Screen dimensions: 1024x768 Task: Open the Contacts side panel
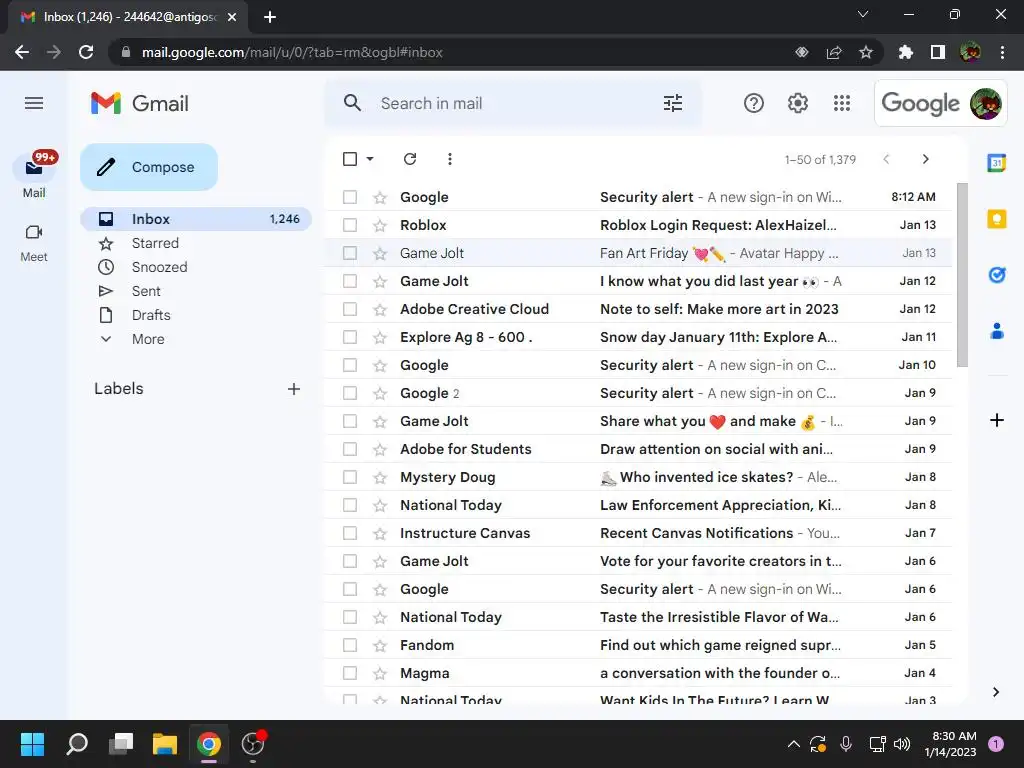(997, 331)
